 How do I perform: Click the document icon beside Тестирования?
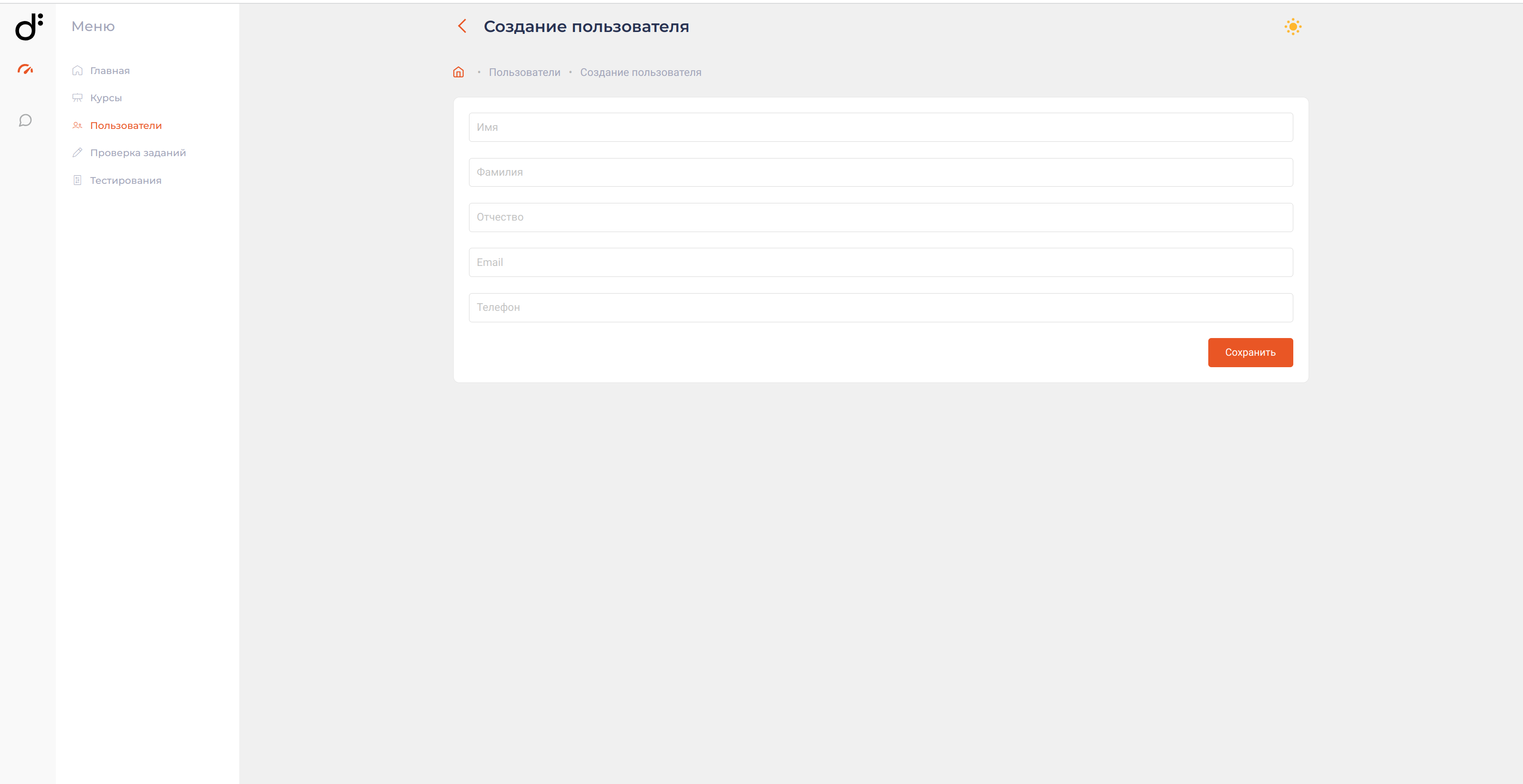click(77, 180)
